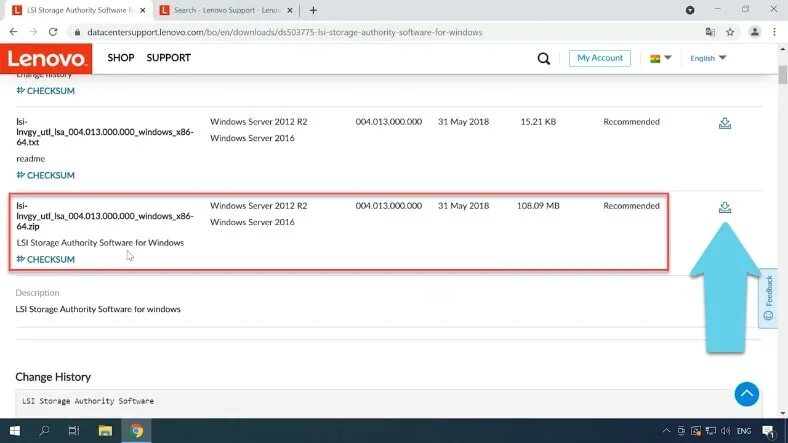Screen dimensions: 788x443
Task: Show the topmost CHECKSUM link under change history
Action: (46, 91)
